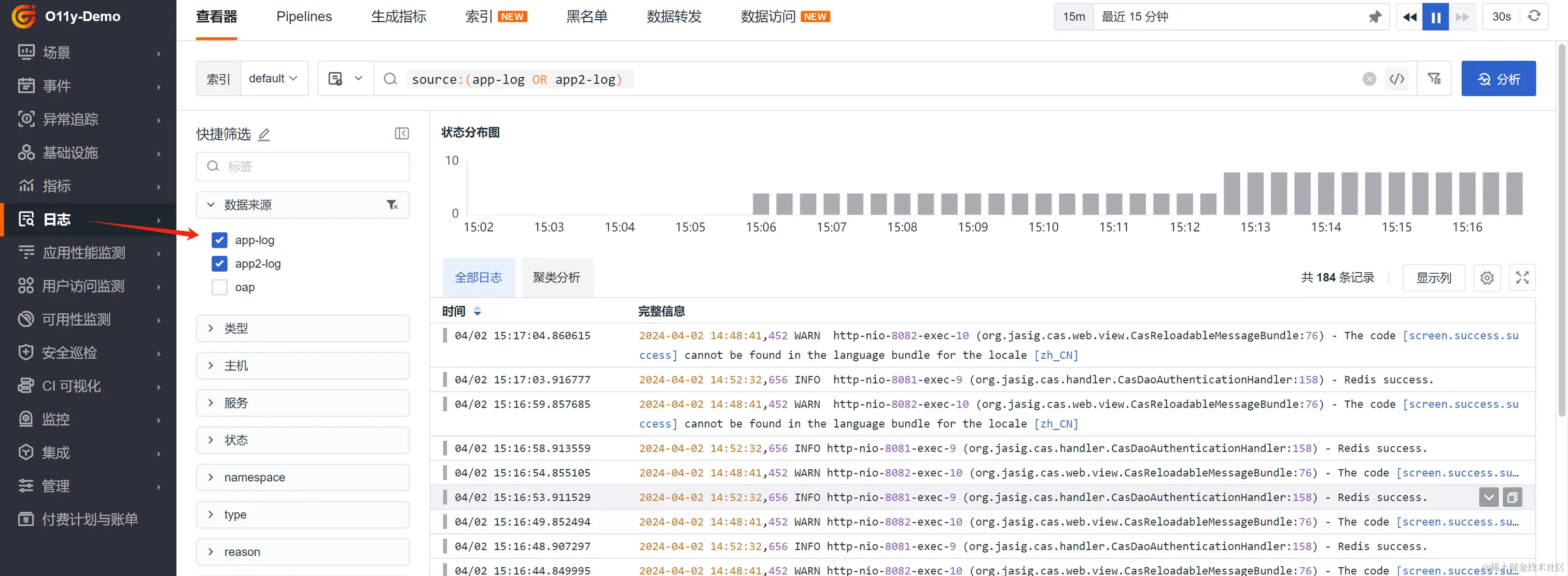1568x576 pixels.
Task: Click the pin time range icon
Action: click(x=1375, y=17)
